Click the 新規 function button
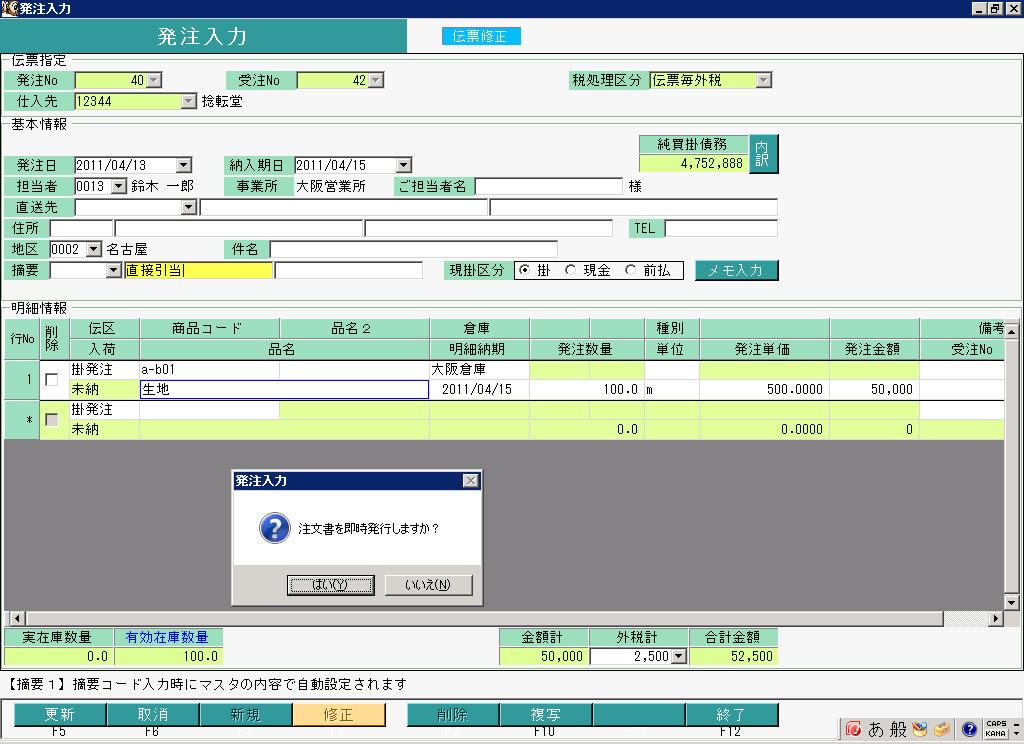Screen dimensions: 1024x744 pyautogui.click(x=245, y=715)
